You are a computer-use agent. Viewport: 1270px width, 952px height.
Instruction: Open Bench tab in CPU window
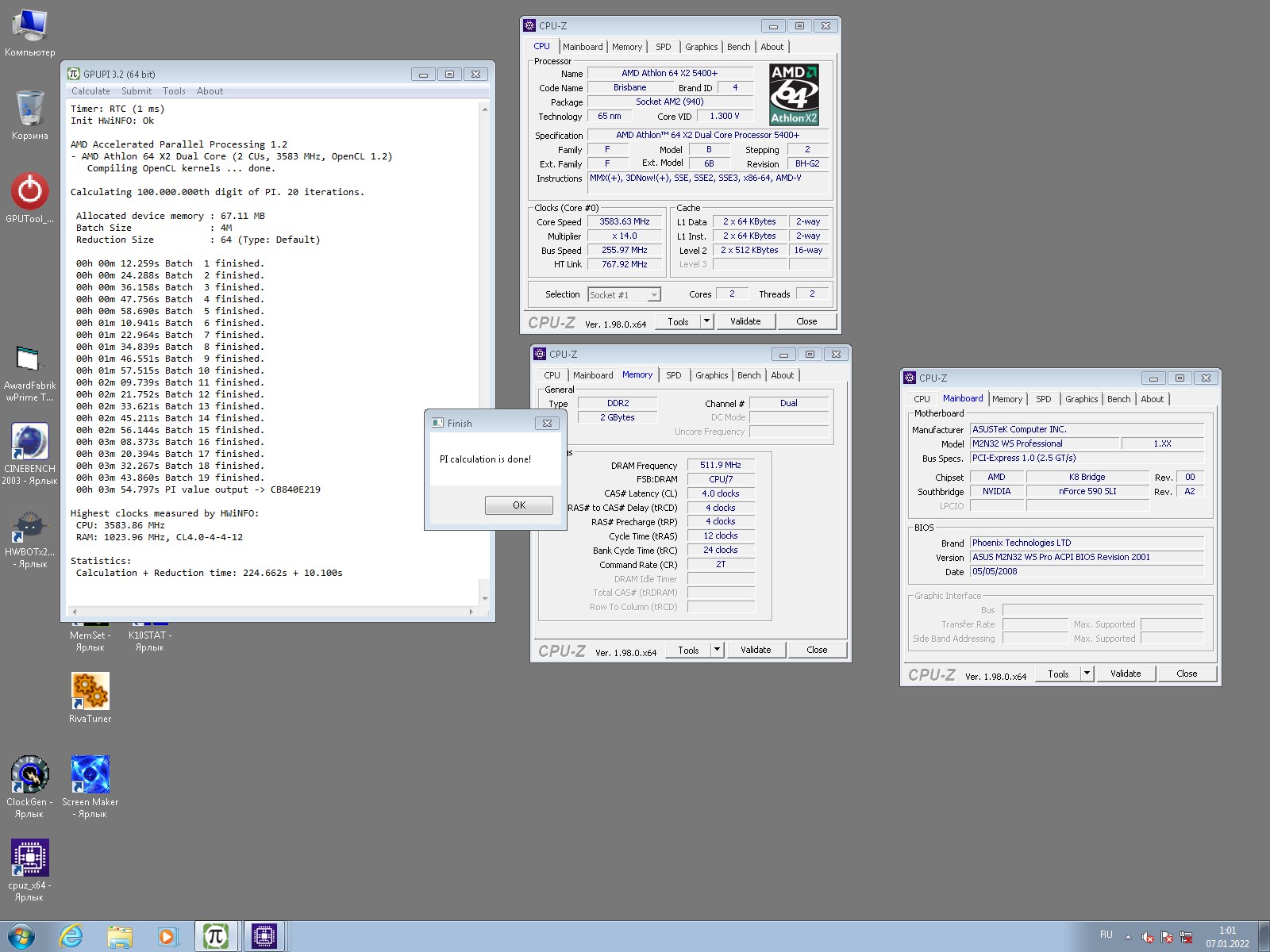[738, 47]
